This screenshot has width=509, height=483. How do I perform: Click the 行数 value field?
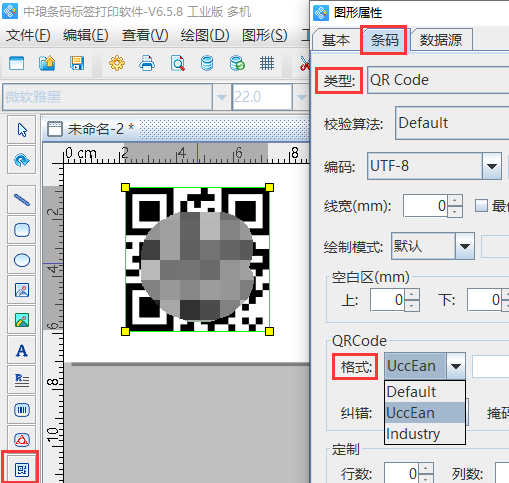click(x=402, y=473)
